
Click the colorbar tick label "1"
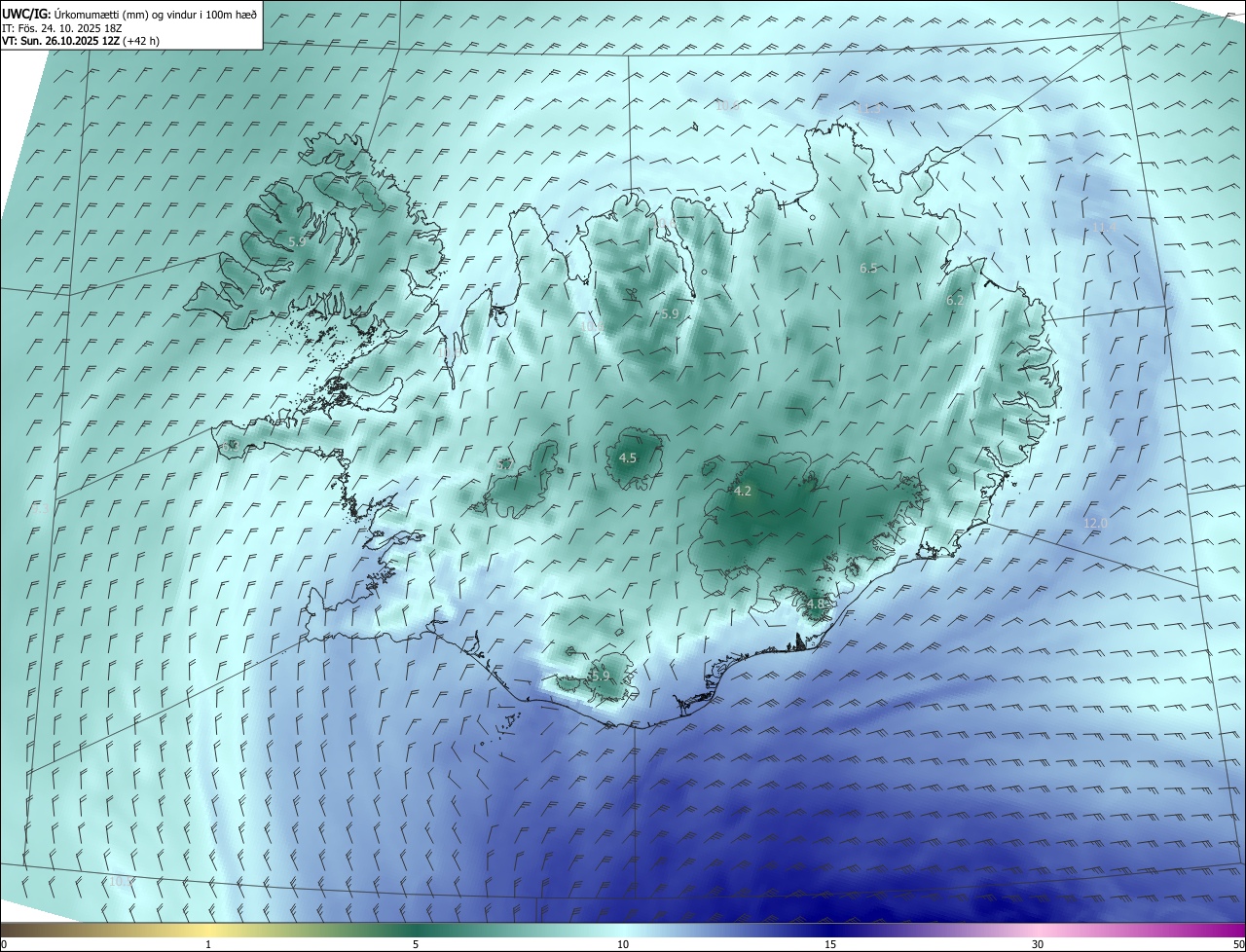[x=208, y=944]
